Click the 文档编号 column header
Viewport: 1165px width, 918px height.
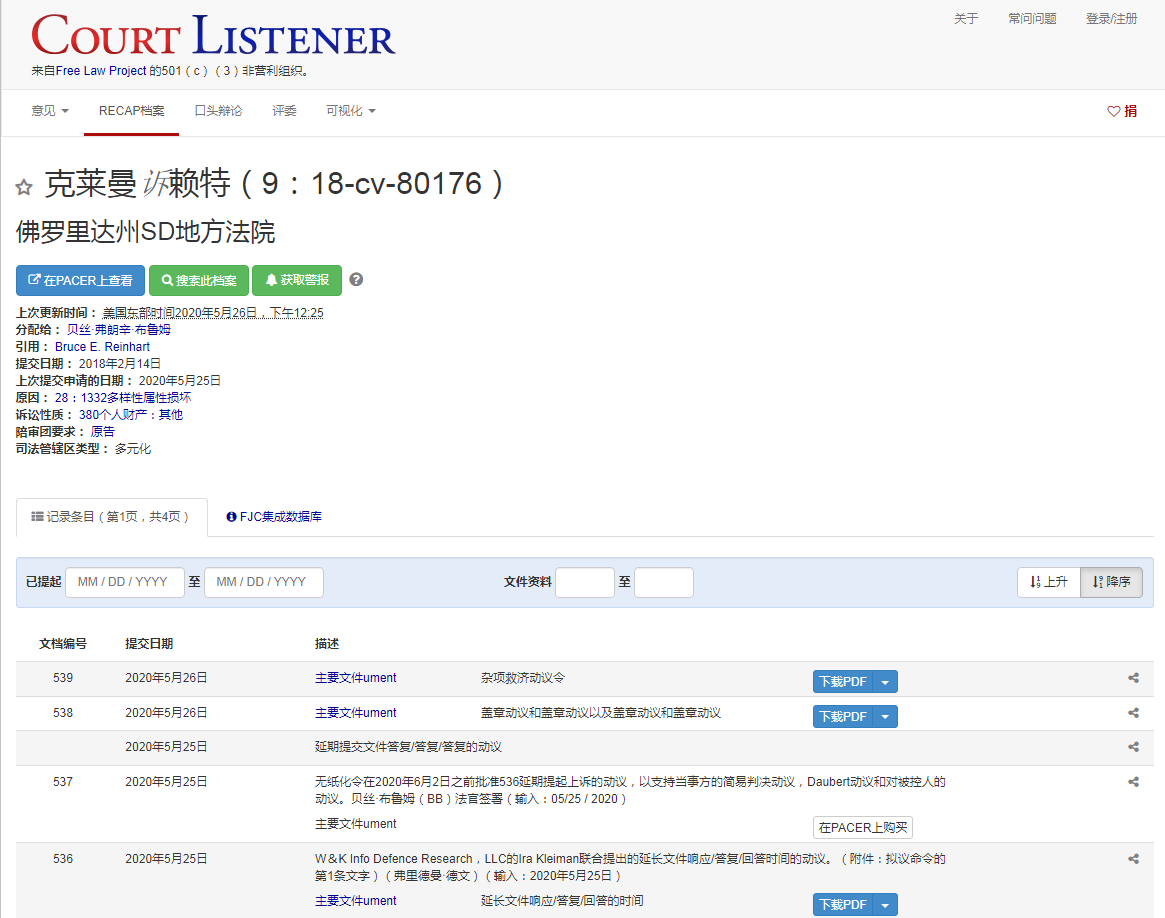point(63,644)
